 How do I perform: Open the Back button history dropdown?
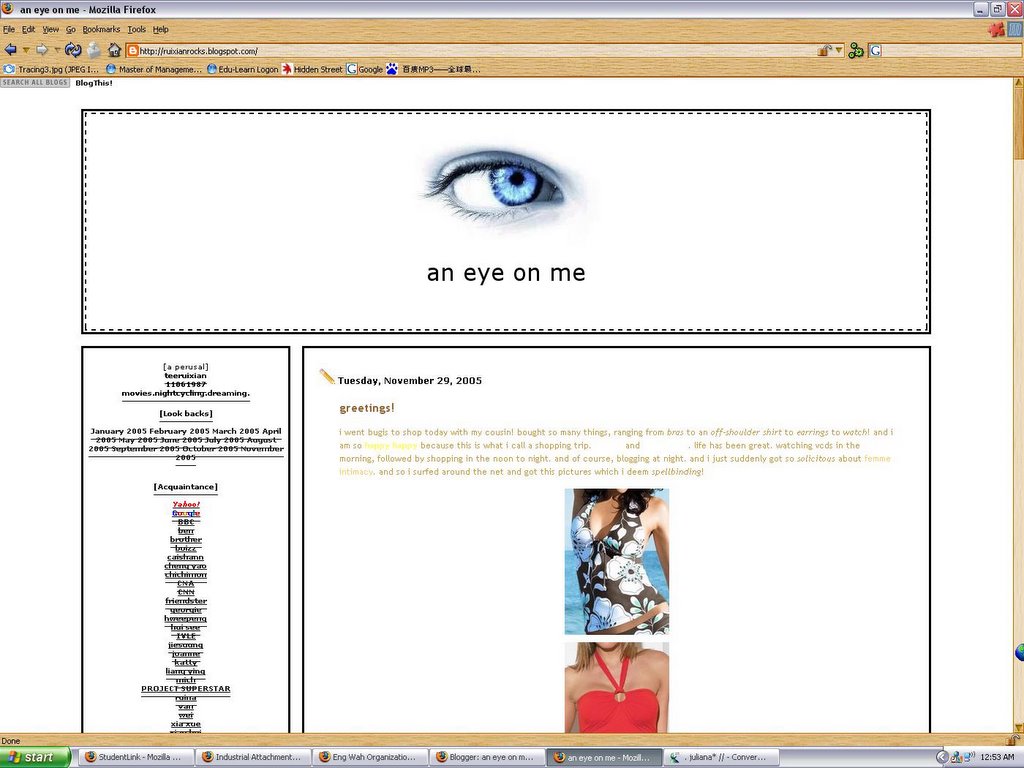pos(26,50)
